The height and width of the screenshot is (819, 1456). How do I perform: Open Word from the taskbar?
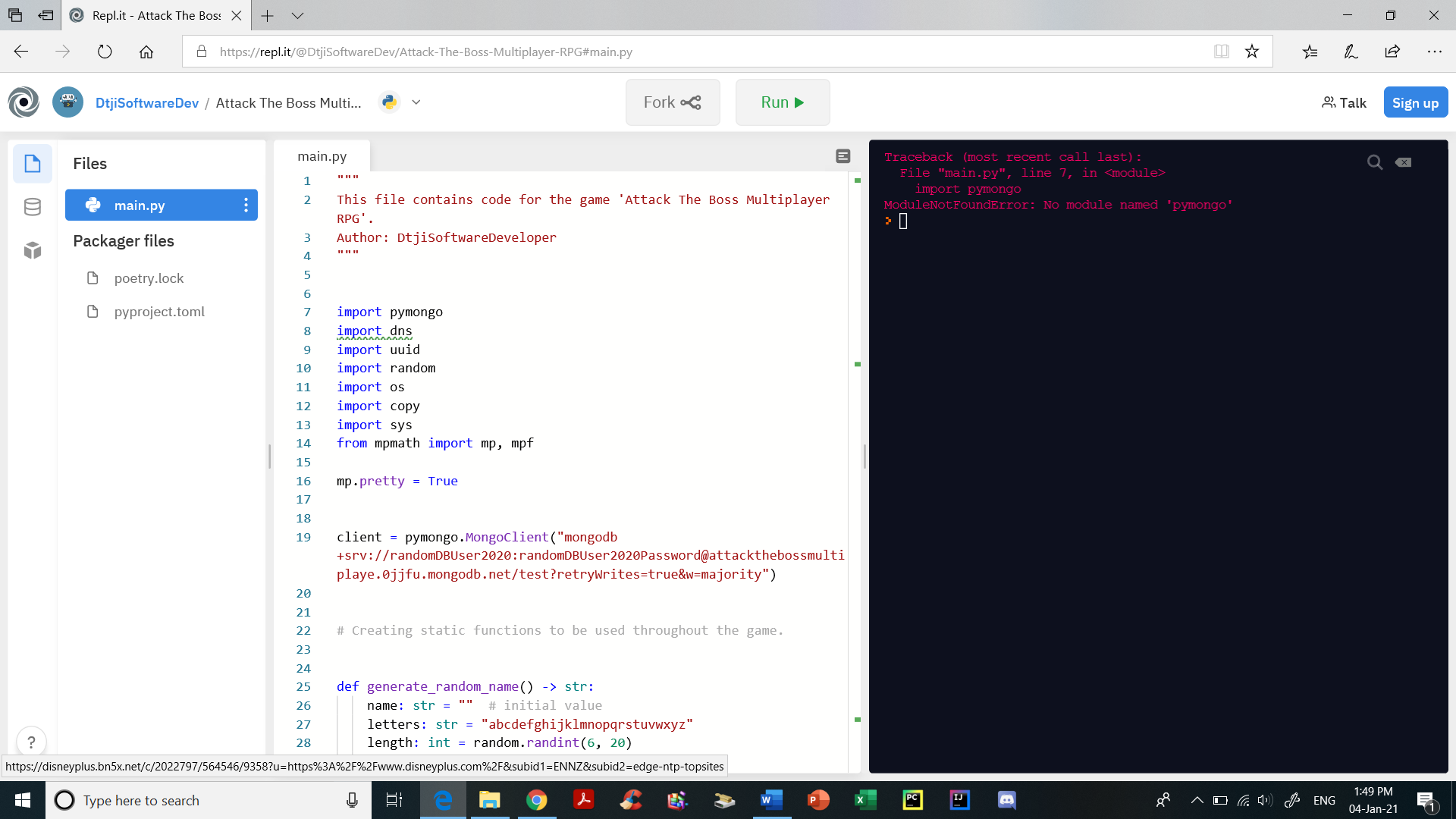771,800
